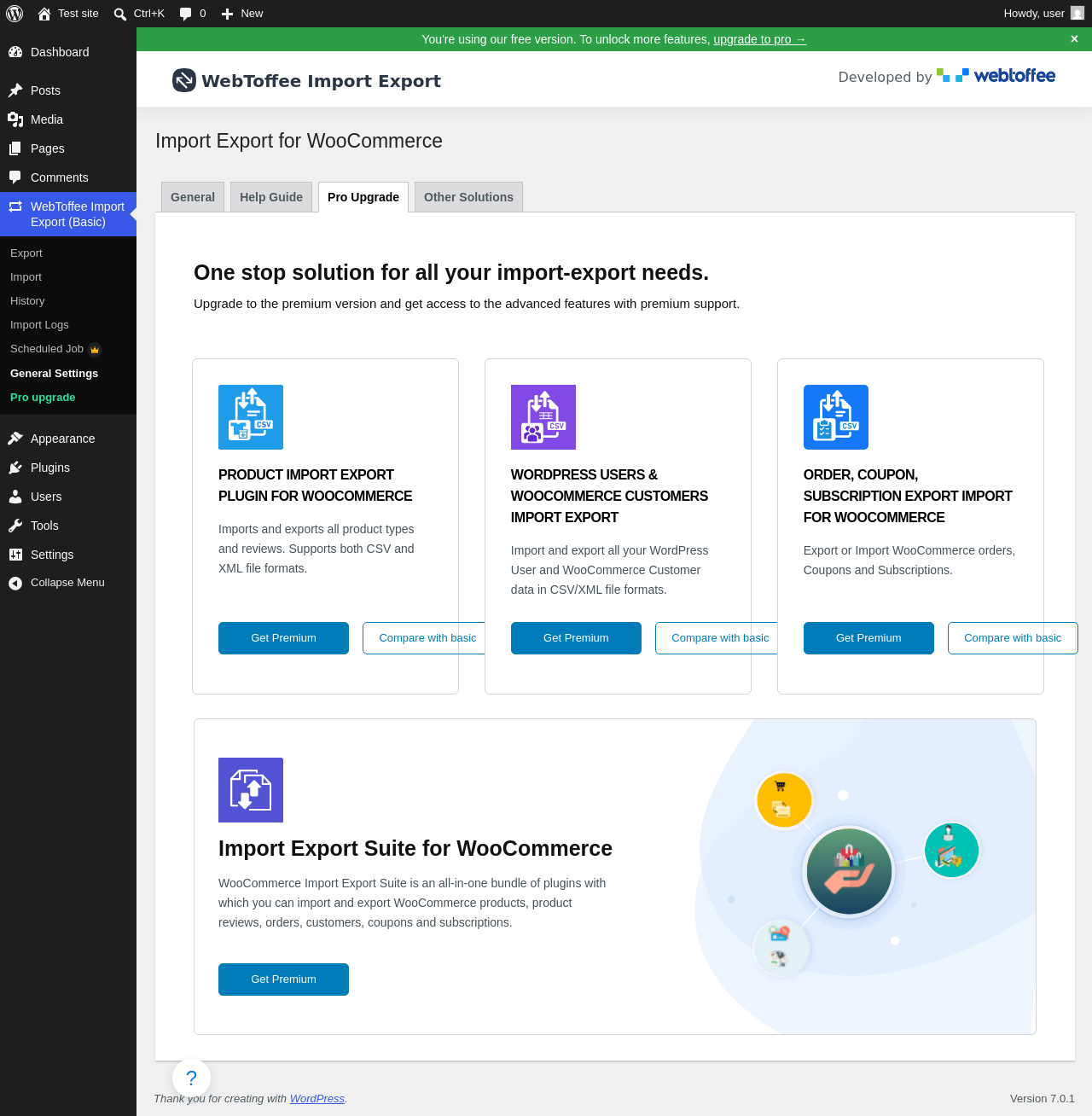Click the Tools wrench icon
The width and height of the screenshot is (1092, 1116).
point(15,526)
